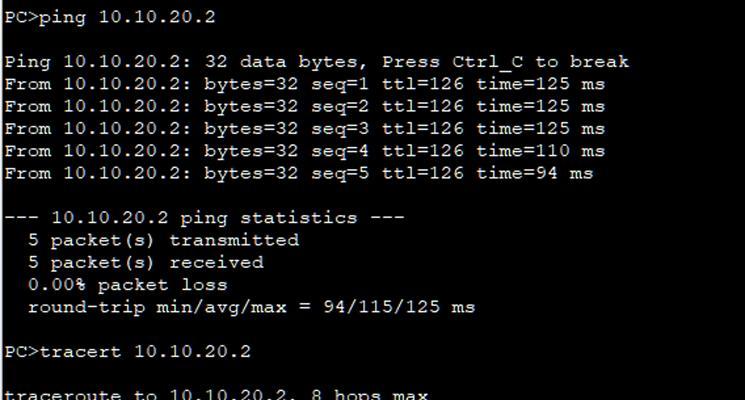Click the seq=3 ping reply line
The image size is (745, 400).
tap(305, 129)
